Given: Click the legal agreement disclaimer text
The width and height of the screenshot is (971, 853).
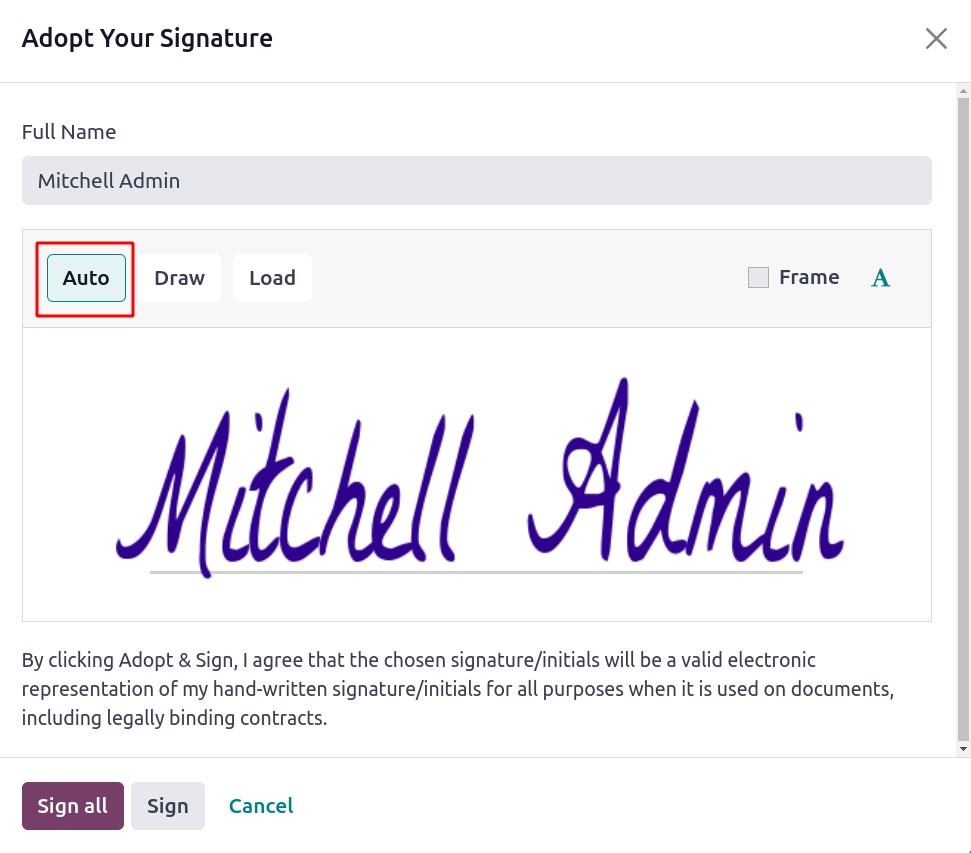Looking at the screenshot, I should pyautogui.click(x=458, y=689).
